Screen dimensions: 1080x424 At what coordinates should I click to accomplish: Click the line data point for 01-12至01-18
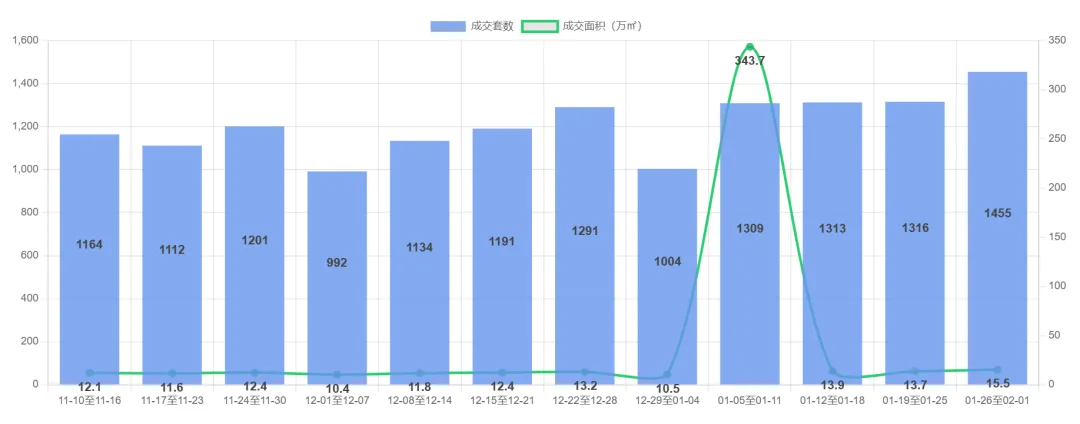pyautogui.click(x=833, y=371)
